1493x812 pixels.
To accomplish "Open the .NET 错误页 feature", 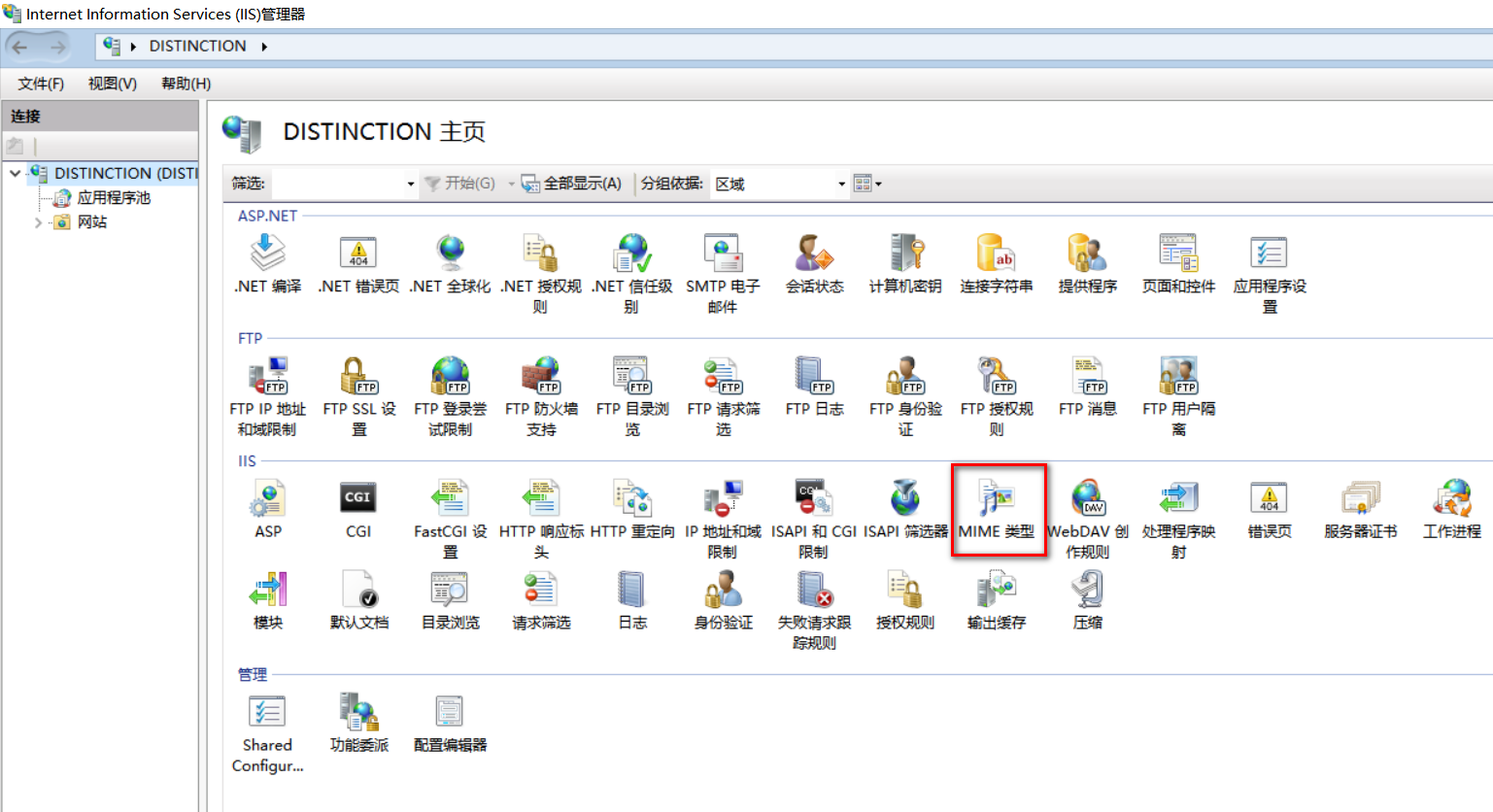I will tap(358, 264).
